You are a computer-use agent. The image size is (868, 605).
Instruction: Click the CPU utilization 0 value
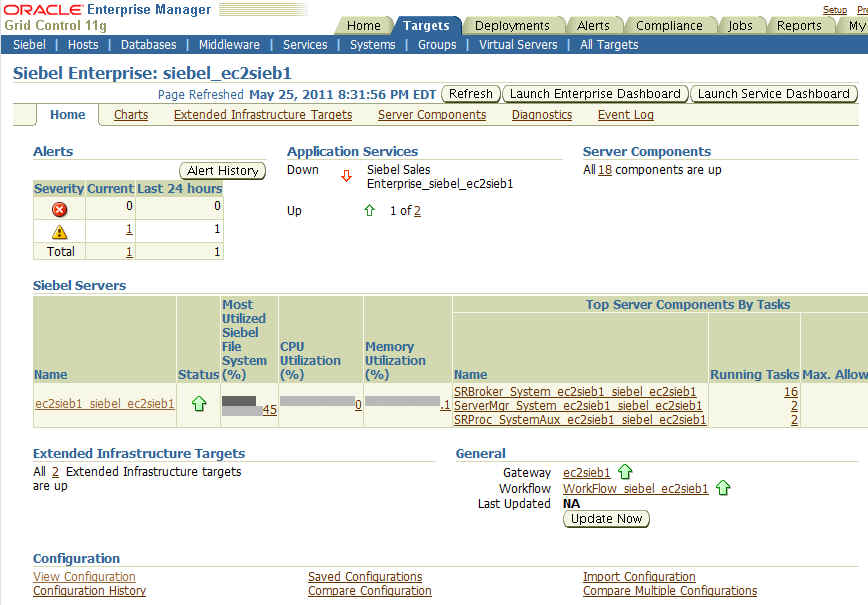click(x=358, y=405)
